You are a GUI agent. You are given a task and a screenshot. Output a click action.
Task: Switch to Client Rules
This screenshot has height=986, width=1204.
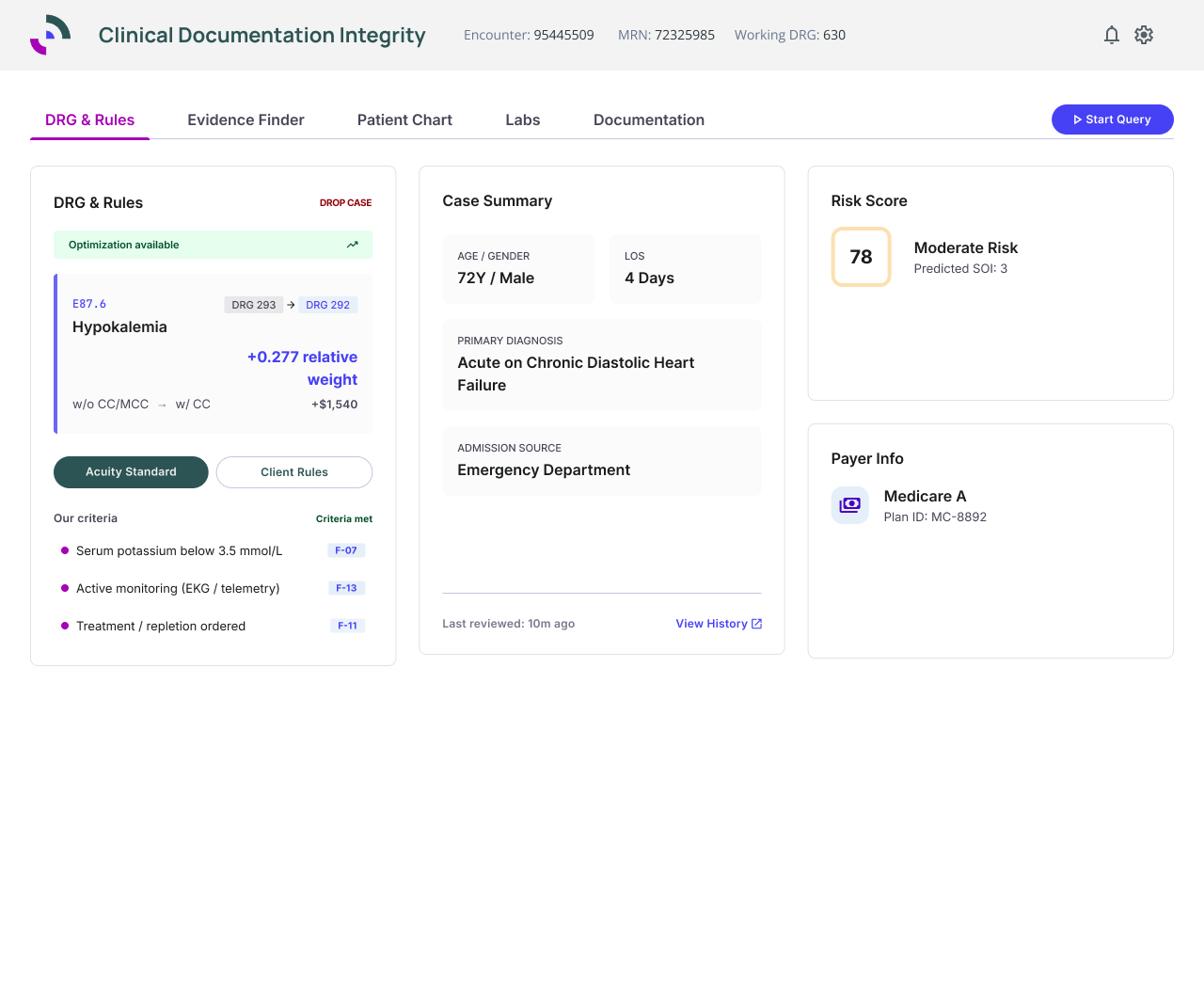(294, 472)
